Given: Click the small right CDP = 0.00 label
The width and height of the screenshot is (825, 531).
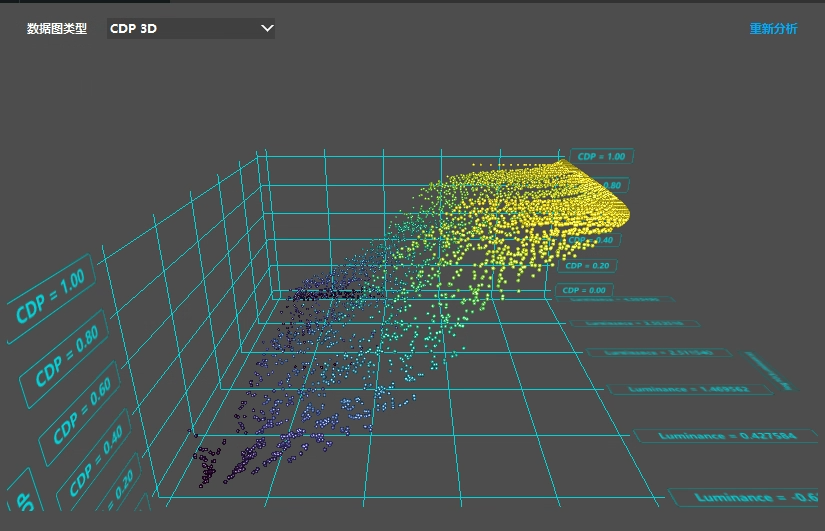Looking at the screenshot, I should (x=584, y=290).
